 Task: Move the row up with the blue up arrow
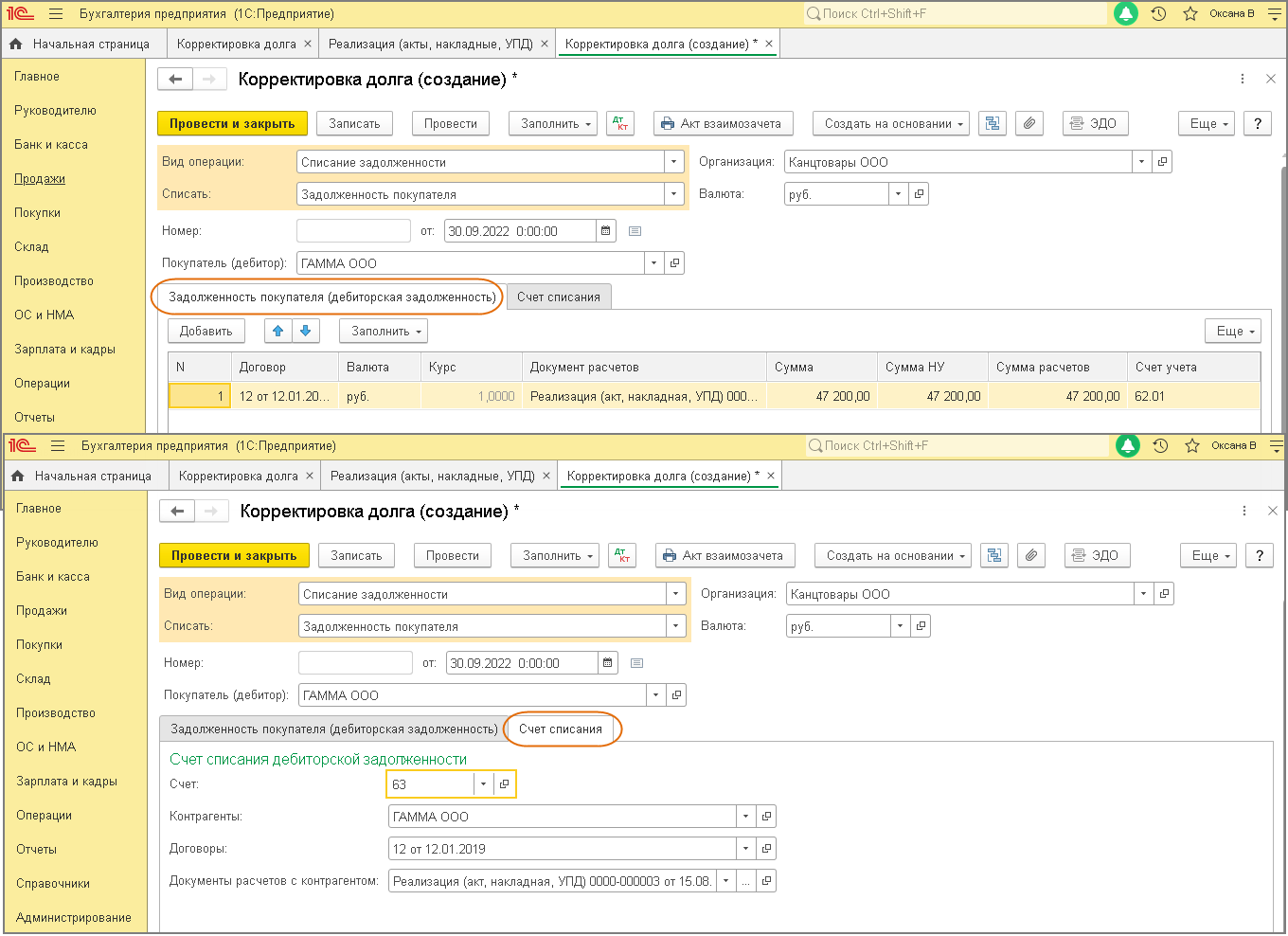point(277,332)
